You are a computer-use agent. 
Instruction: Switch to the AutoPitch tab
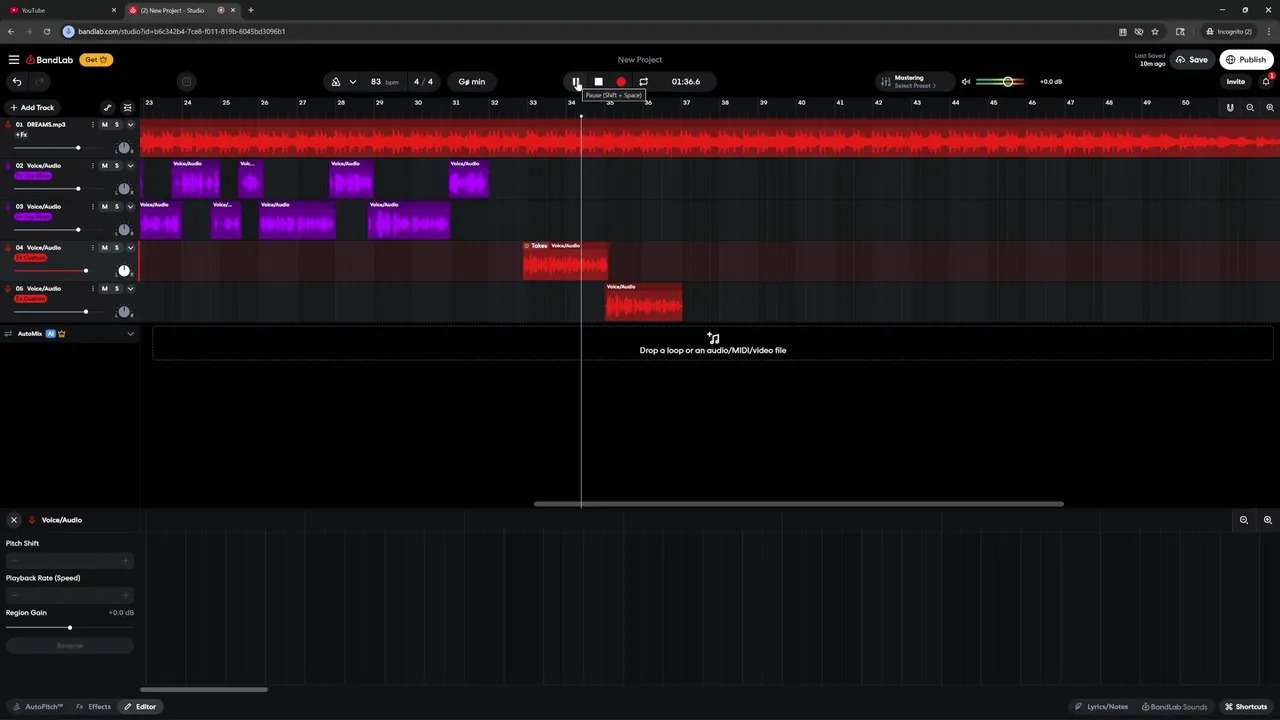tap(38, 707)
